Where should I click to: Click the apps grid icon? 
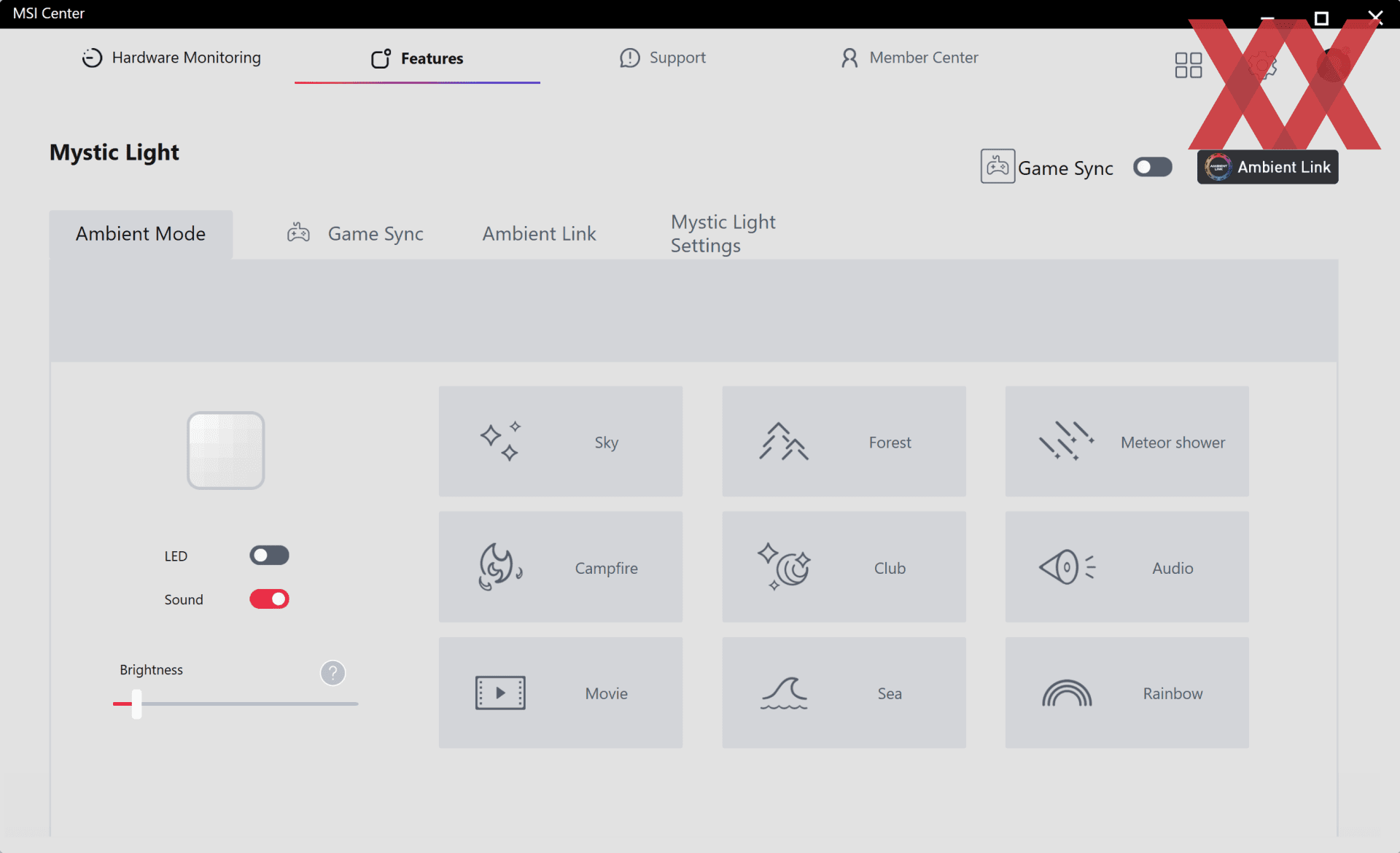[1189, 65]
